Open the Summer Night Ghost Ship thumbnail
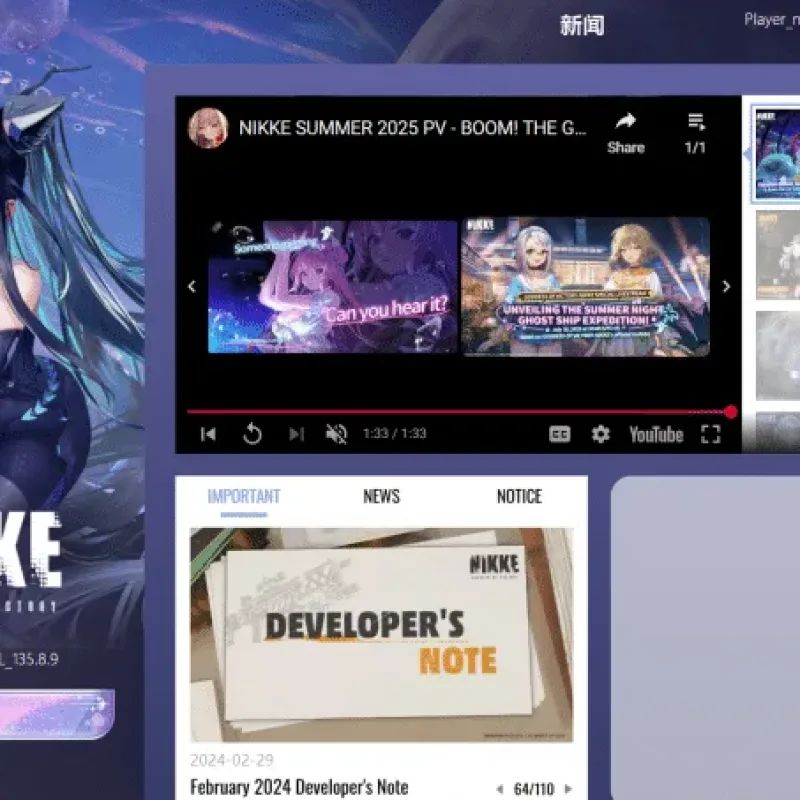800x800 pixels. point(585,287)
